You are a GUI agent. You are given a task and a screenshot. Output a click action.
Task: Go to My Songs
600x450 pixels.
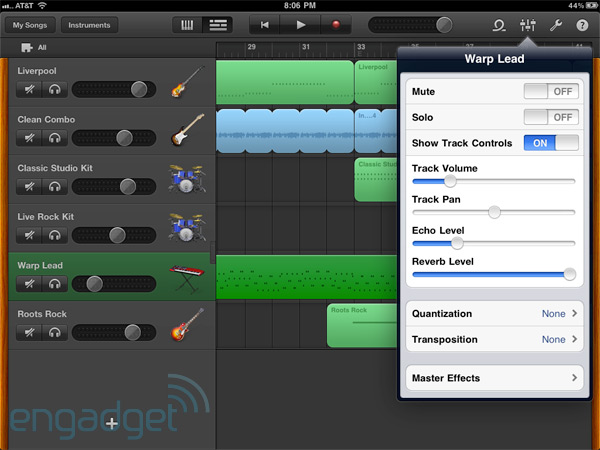pos(32,25)
